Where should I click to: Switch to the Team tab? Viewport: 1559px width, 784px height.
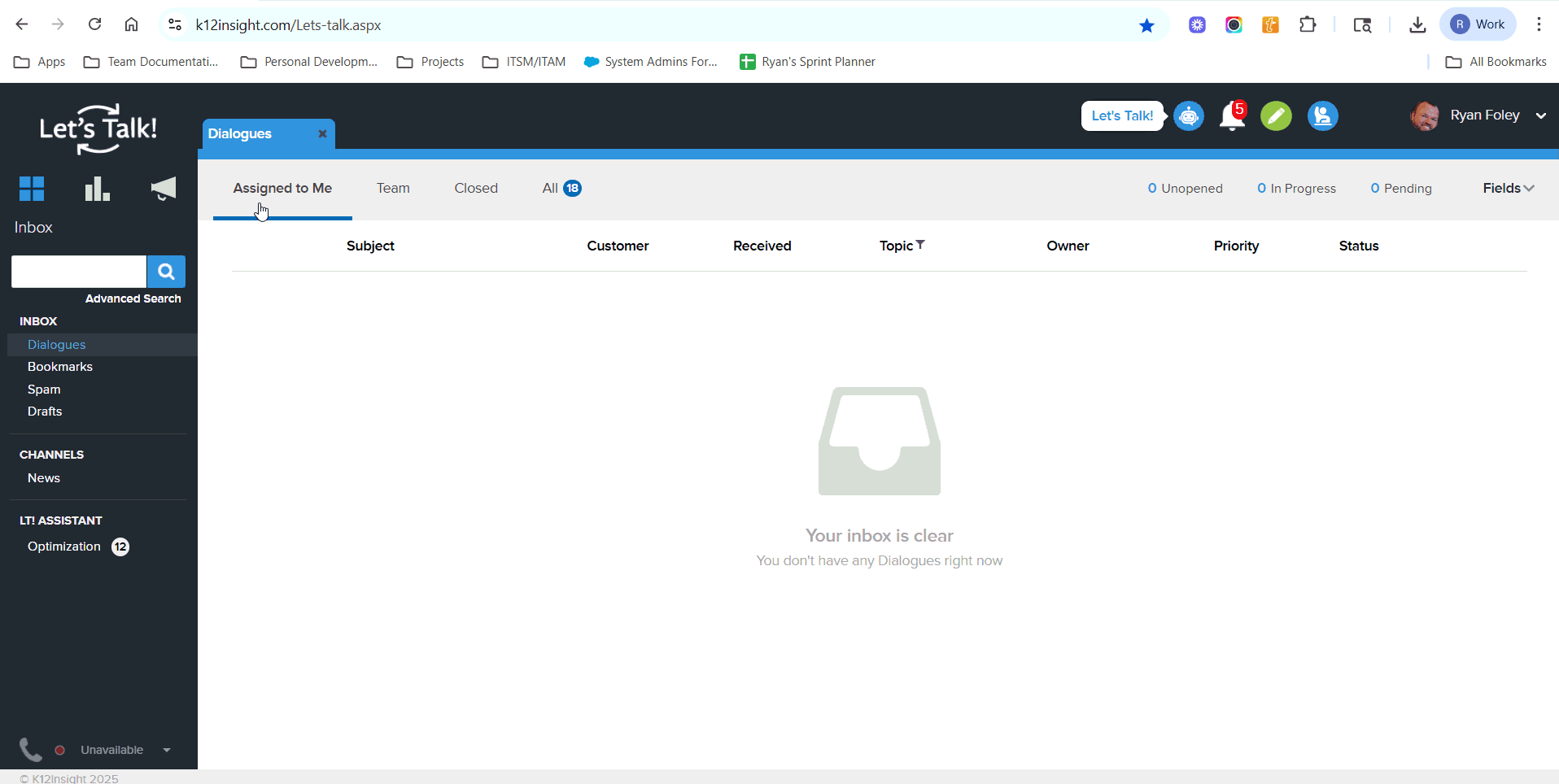(x=393, y=188)
